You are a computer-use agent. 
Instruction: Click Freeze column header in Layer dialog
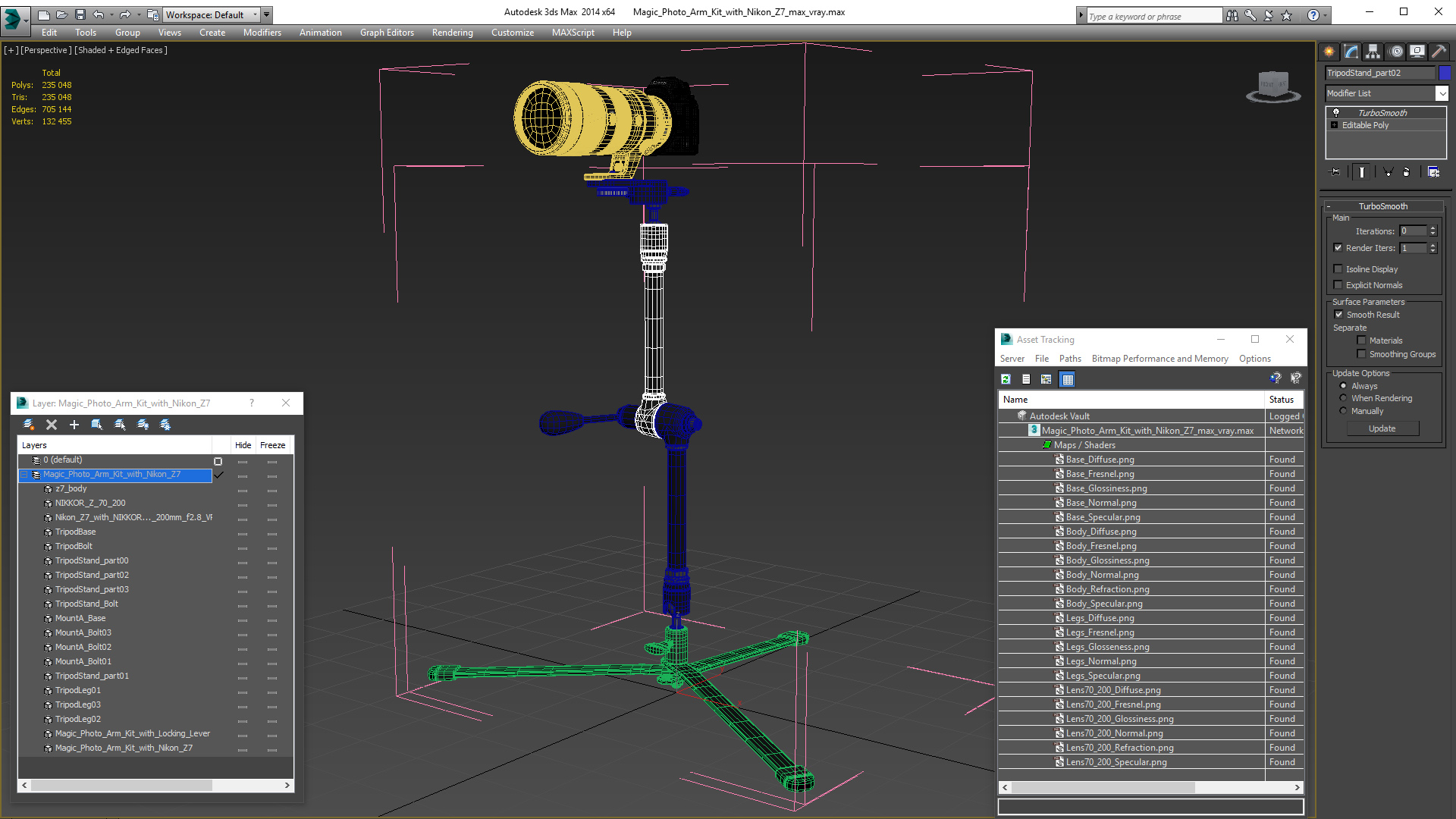273,445
